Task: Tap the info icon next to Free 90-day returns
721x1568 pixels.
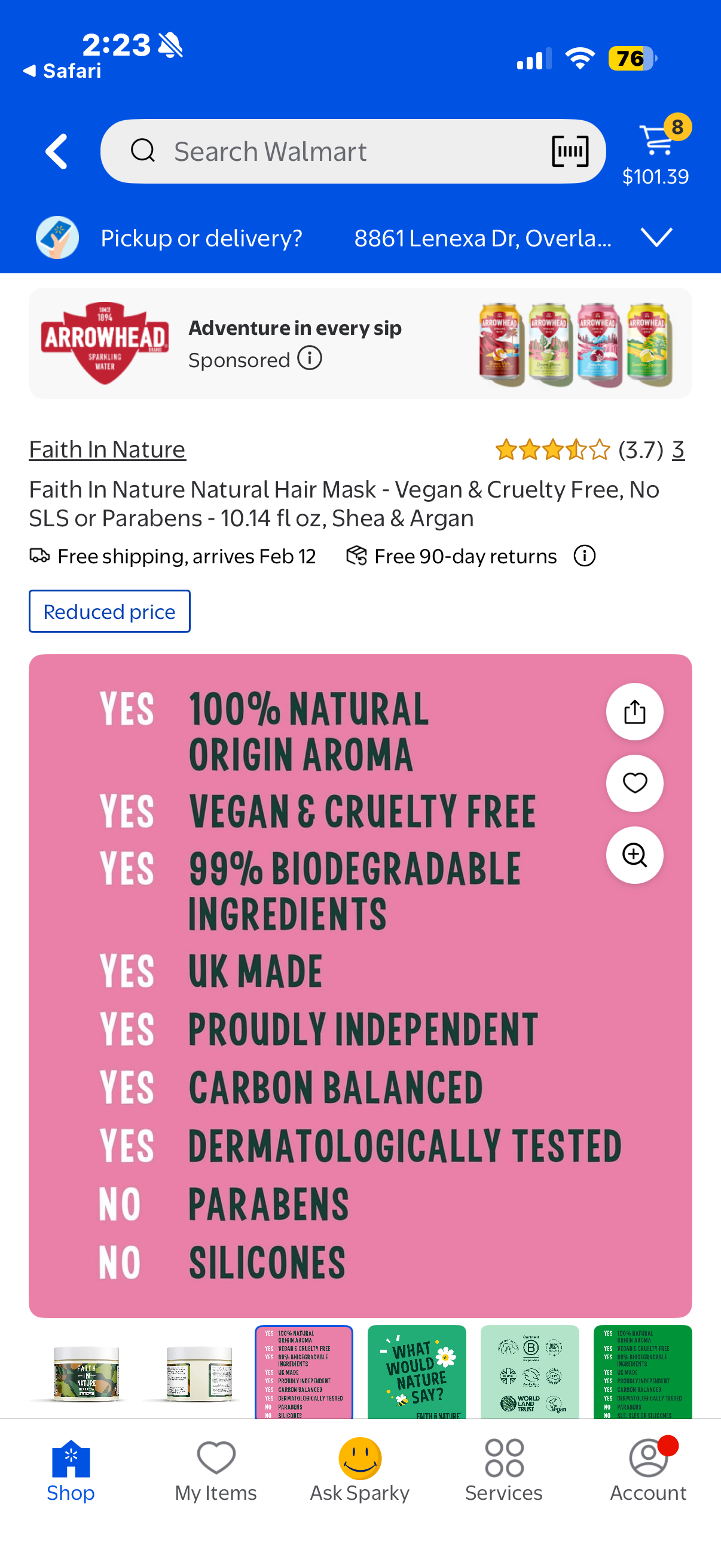Action: click(x=584, y=556)
